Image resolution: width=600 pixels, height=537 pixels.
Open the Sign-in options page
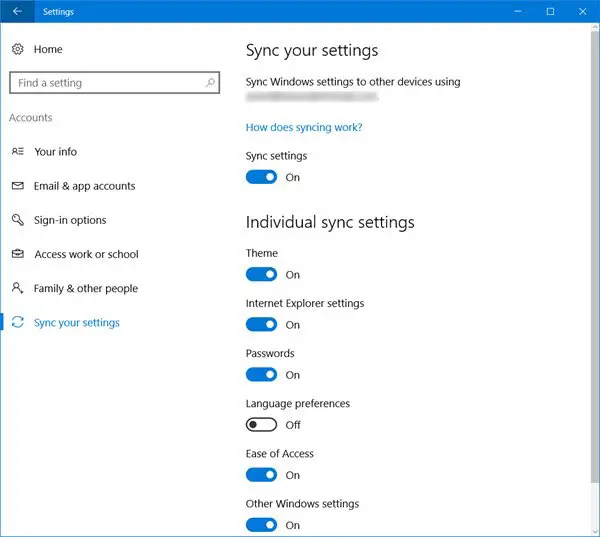[70, 220]
